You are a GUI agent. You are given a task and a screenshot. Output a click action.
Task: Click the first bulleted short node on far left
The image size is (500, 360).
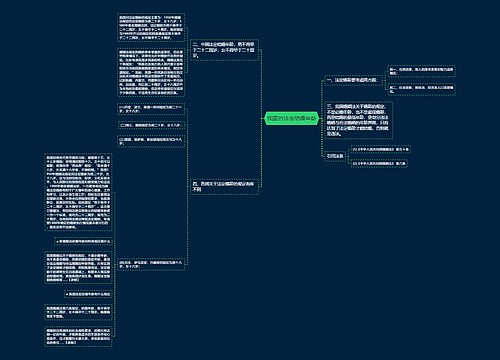83,241
